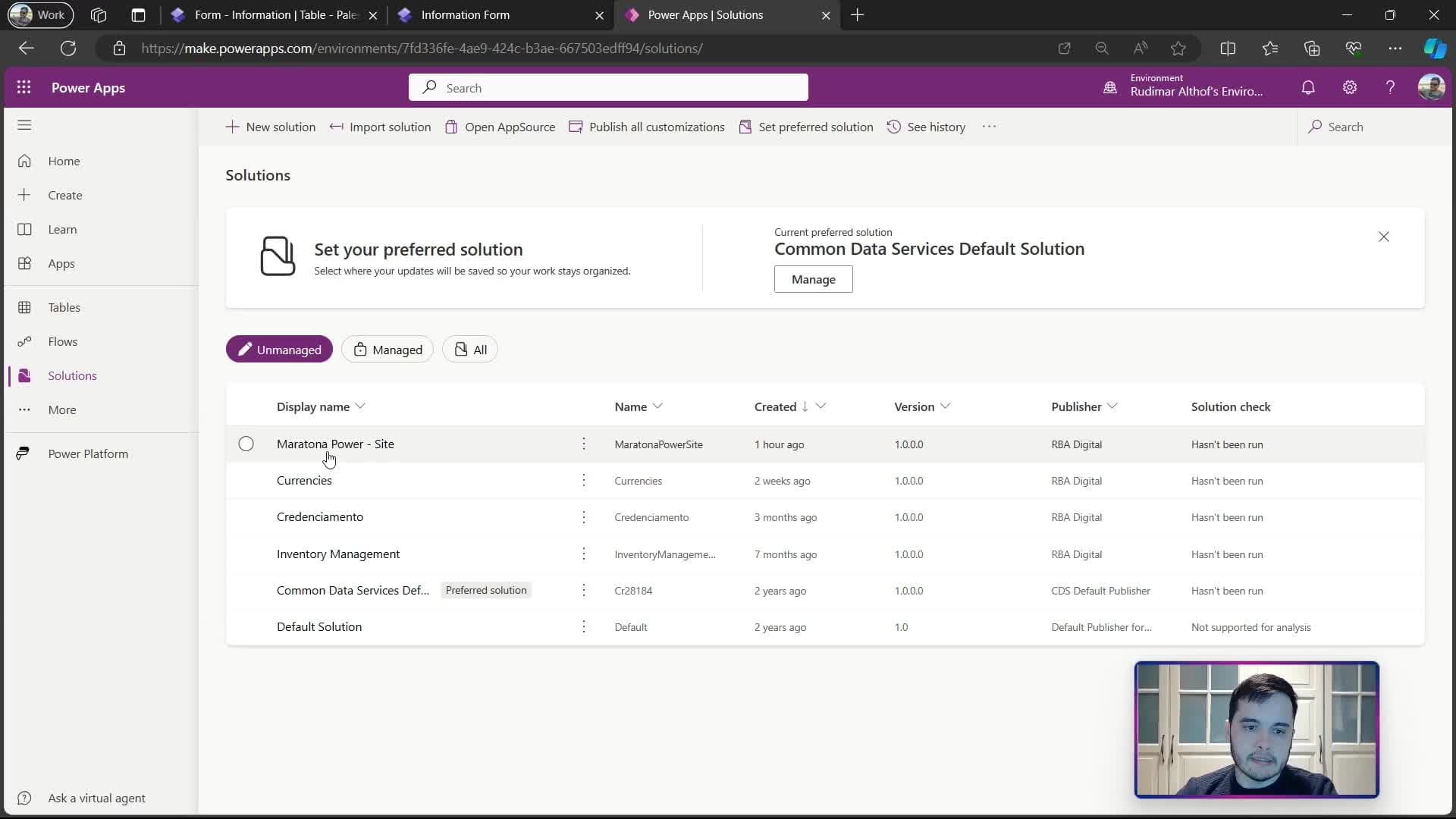This screenshot has height=819, width=1456.
Task: Open row options for Credenciamento solution
Action: tap(584, 517)
